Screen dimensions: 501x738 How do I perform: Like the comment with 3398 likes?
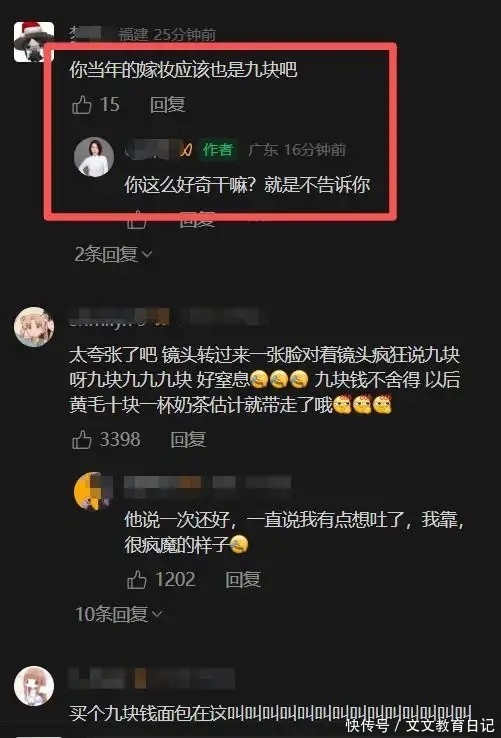pyautogui.click(x=81, y=440)
